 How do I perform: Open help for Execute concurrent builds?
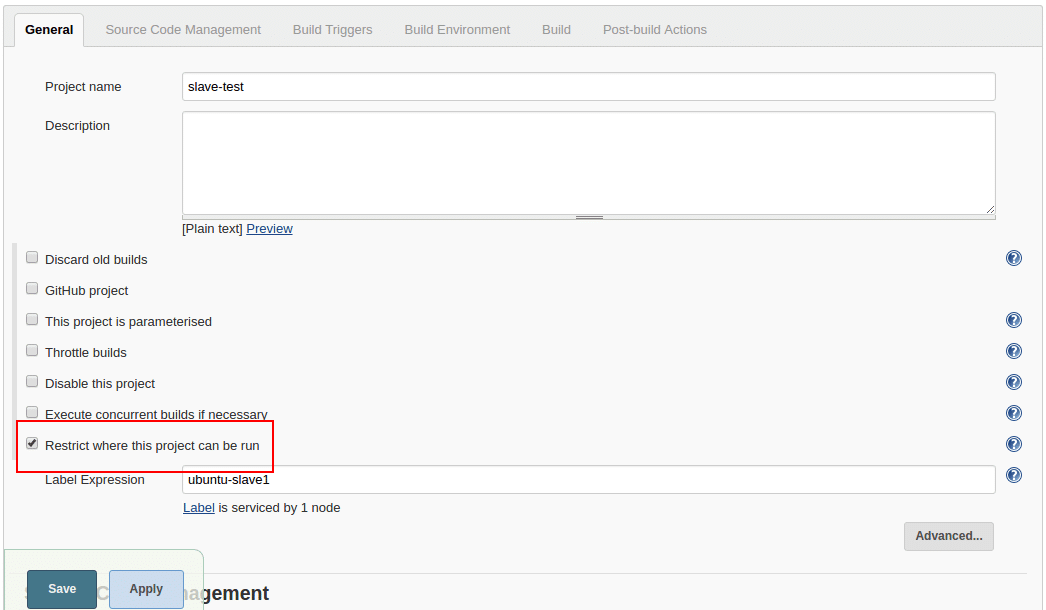(1013, 413)
